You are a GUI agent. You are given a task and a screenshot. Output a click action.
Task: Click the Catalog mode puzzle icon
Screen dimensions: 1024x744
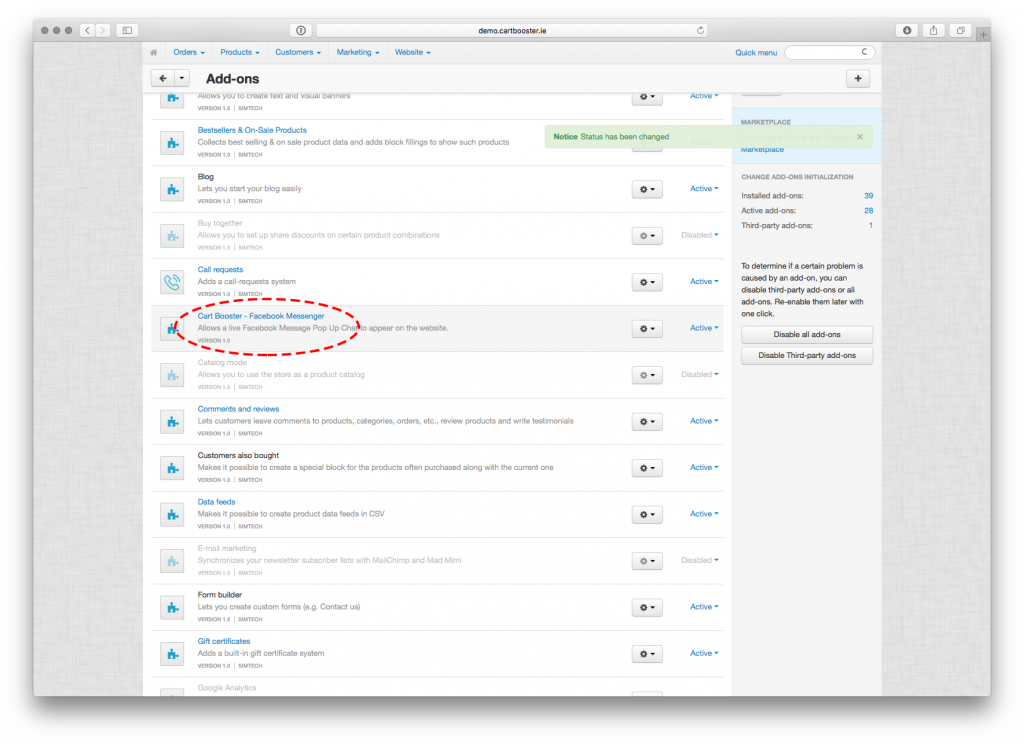point(172,375)
